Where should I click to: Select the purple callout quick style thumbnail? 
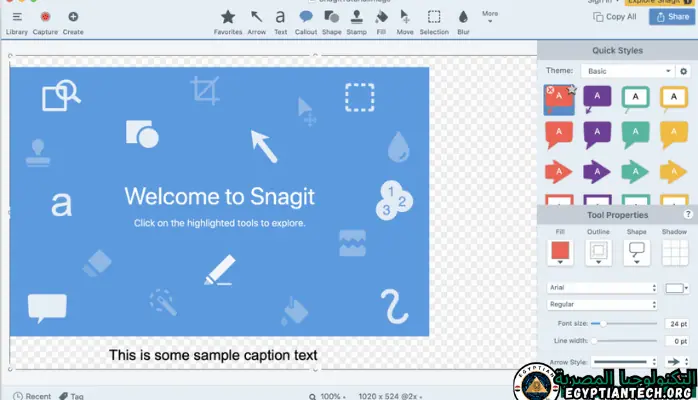point(597,97)
